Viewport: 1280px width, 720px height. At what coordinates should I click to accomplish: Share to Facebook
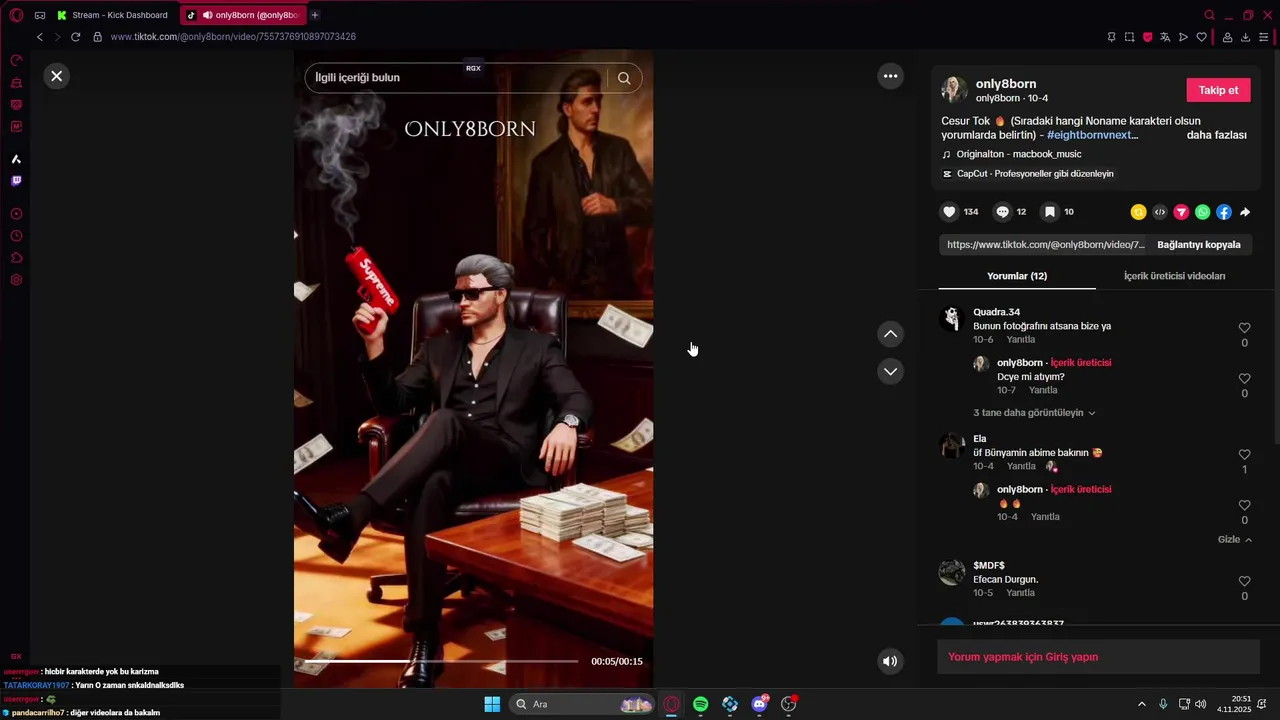tap(1224, 212)
